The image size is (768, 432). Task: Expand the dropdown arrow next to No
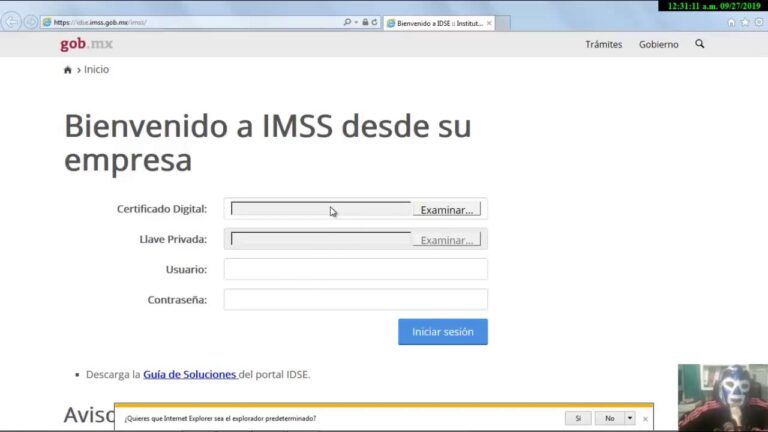click(x=630, y=418)
